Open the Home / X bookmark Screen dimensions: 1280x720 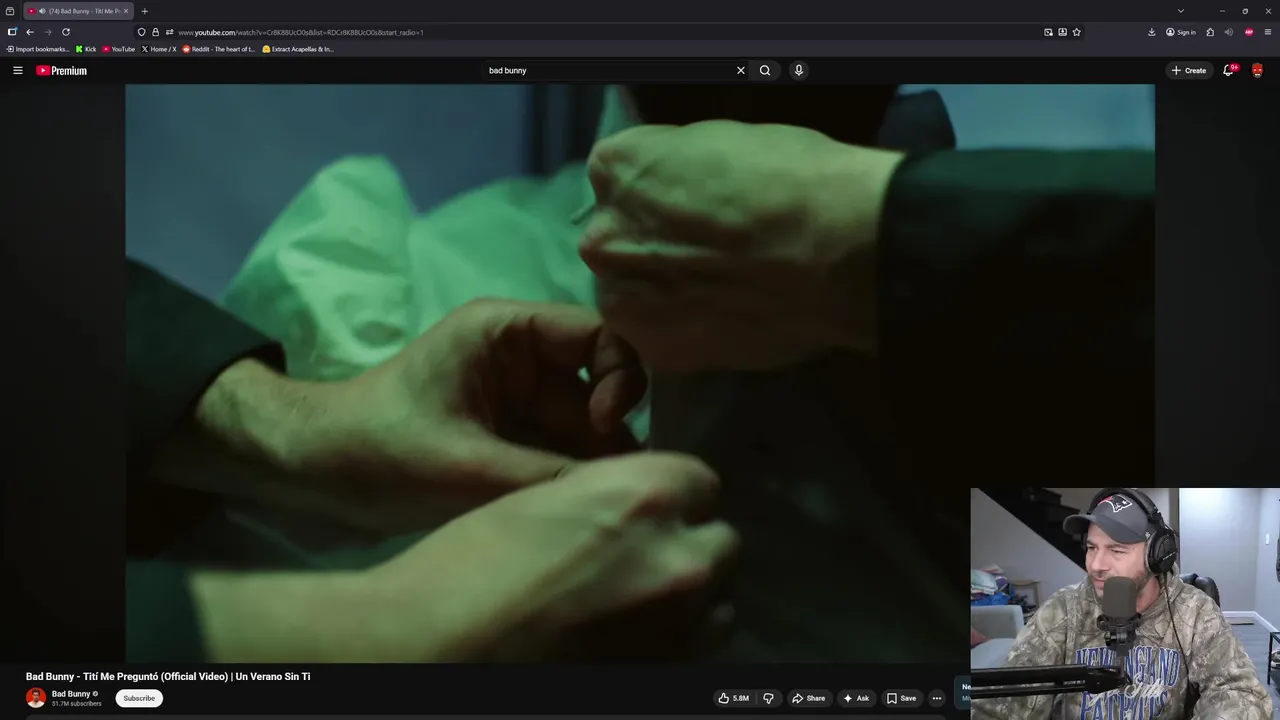click(x=159, y=49)
